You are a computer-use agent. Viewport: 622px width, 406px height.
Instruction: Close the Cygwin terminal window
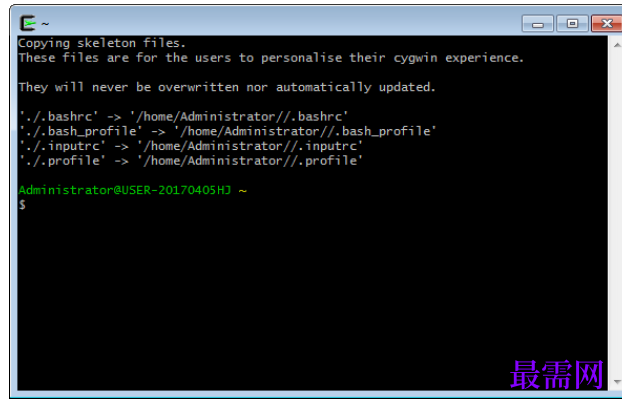tap(607, 23)
